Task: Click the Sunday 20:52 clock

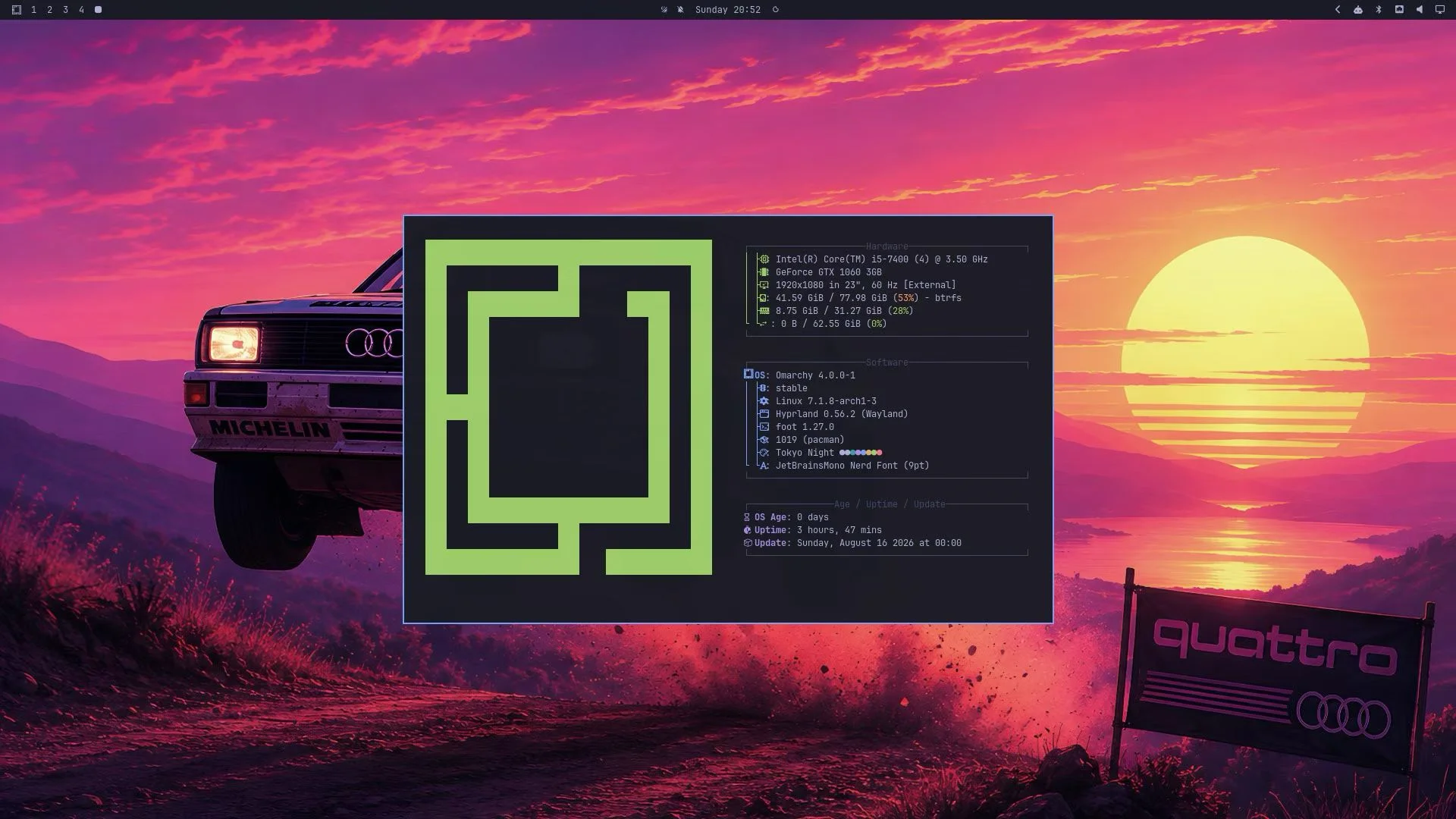Action: tap(727, 10)
